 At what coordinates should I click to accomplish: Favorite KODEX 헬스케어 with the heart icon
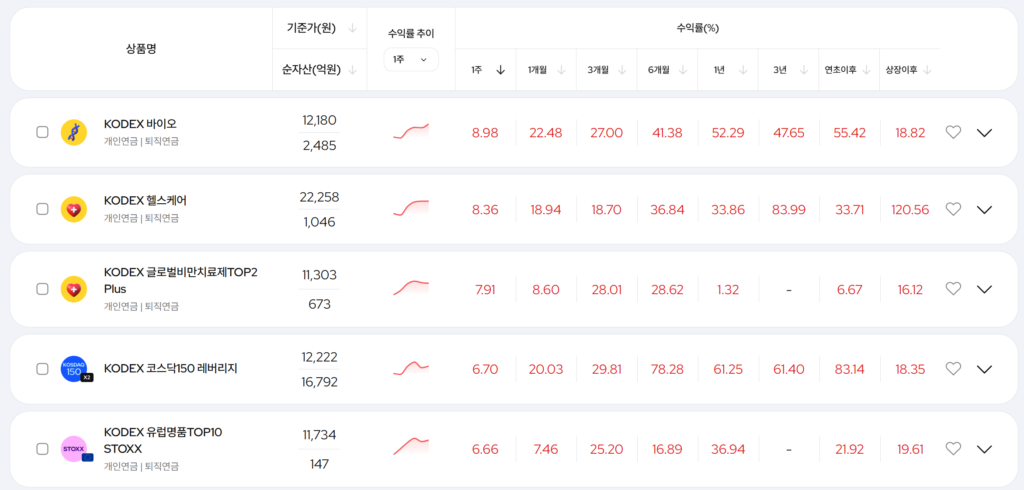pyautogui.click(x=953, y=209)
